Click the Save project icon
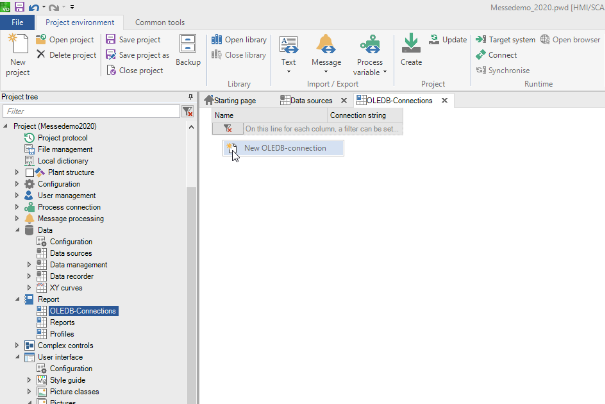 tap(111, 40)
